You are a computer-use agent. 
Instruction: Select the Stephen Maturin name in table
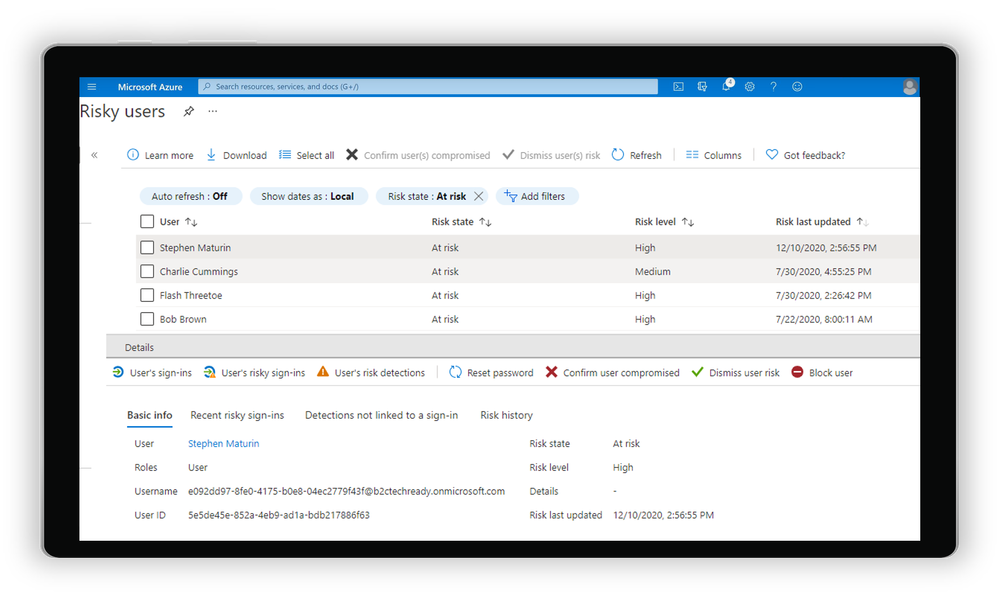click(x=195, y=248)
